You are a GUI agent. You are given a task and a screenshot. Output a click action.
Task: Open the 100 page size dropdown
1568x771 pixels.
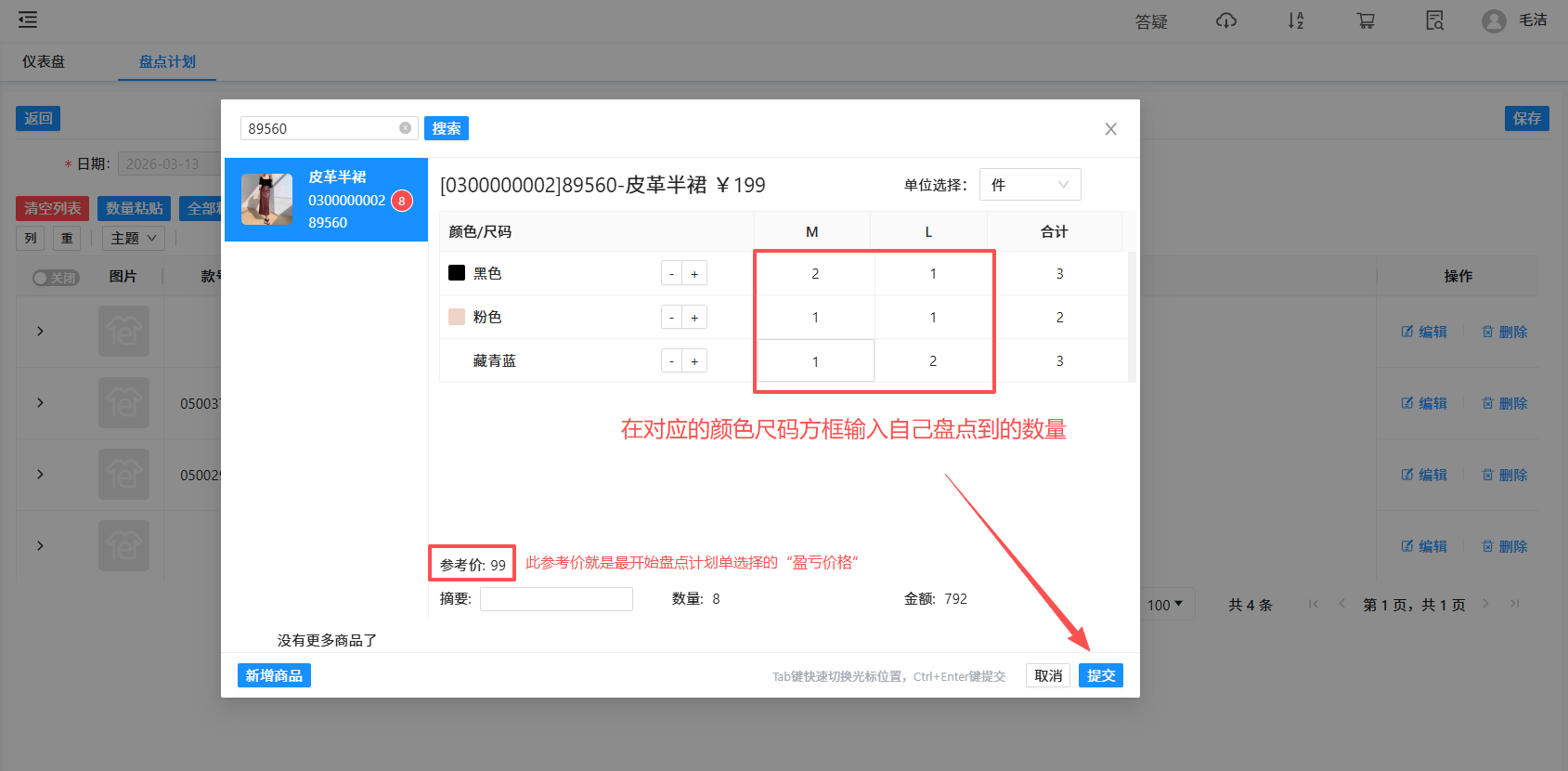pos(1166,605)
